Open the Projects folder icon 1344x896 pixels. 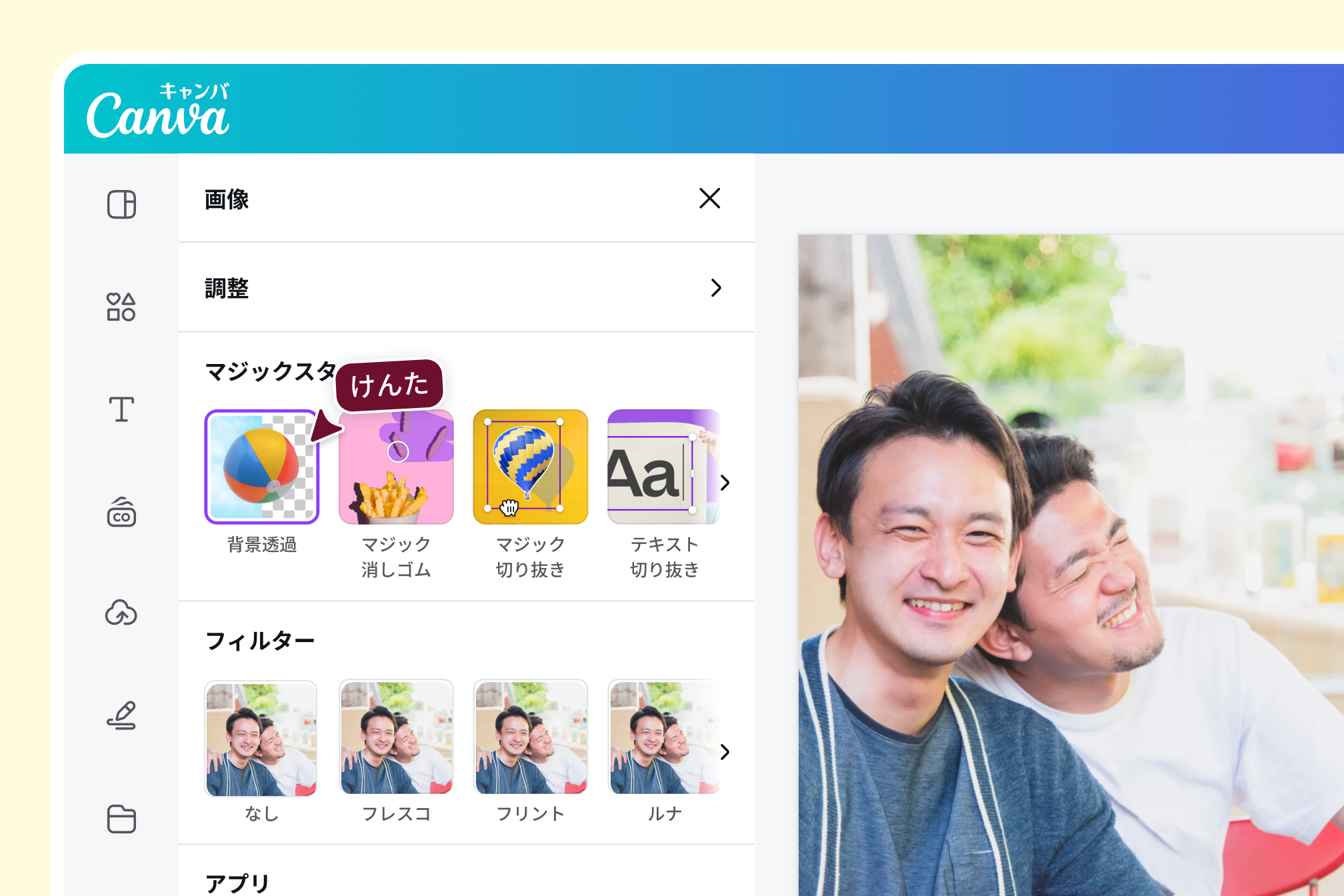[121, 819]
